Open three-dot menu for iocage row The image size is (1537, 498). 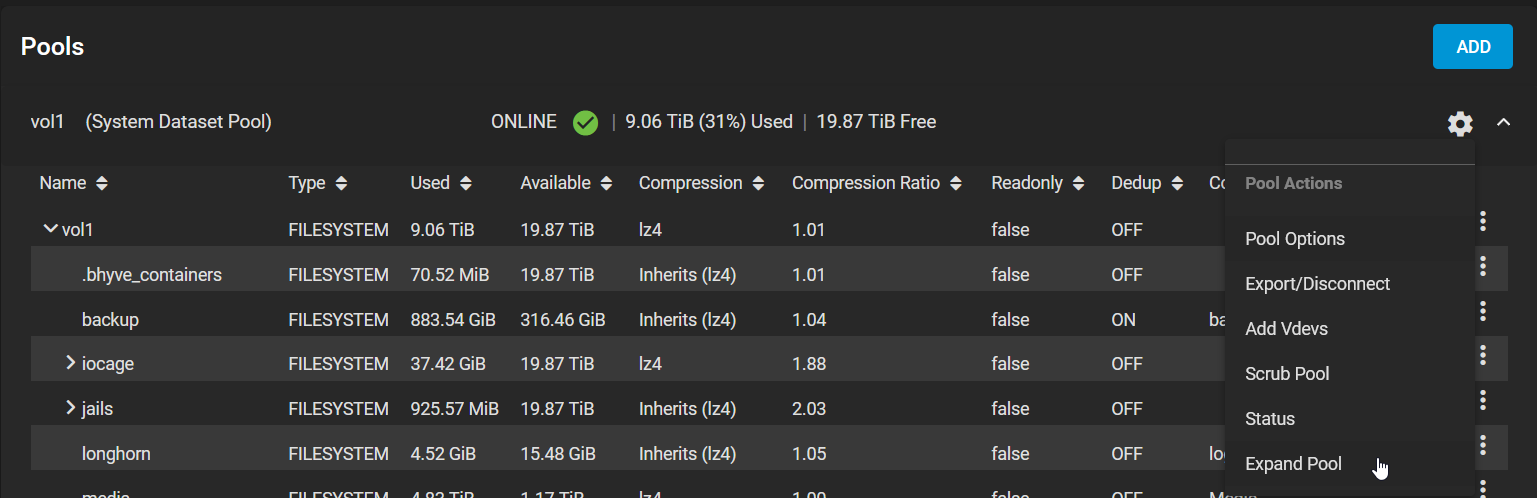(1483, 355)
